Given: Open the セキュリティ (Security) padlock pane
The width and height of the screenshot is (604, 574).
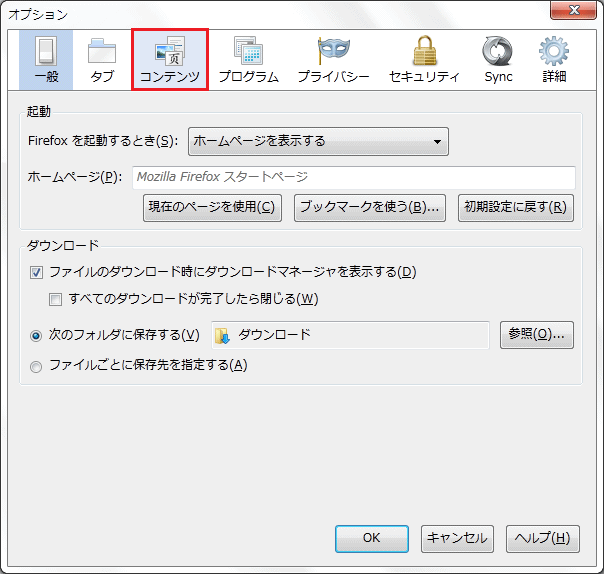Looking at the screenshot, I should (x=424, y=60).
